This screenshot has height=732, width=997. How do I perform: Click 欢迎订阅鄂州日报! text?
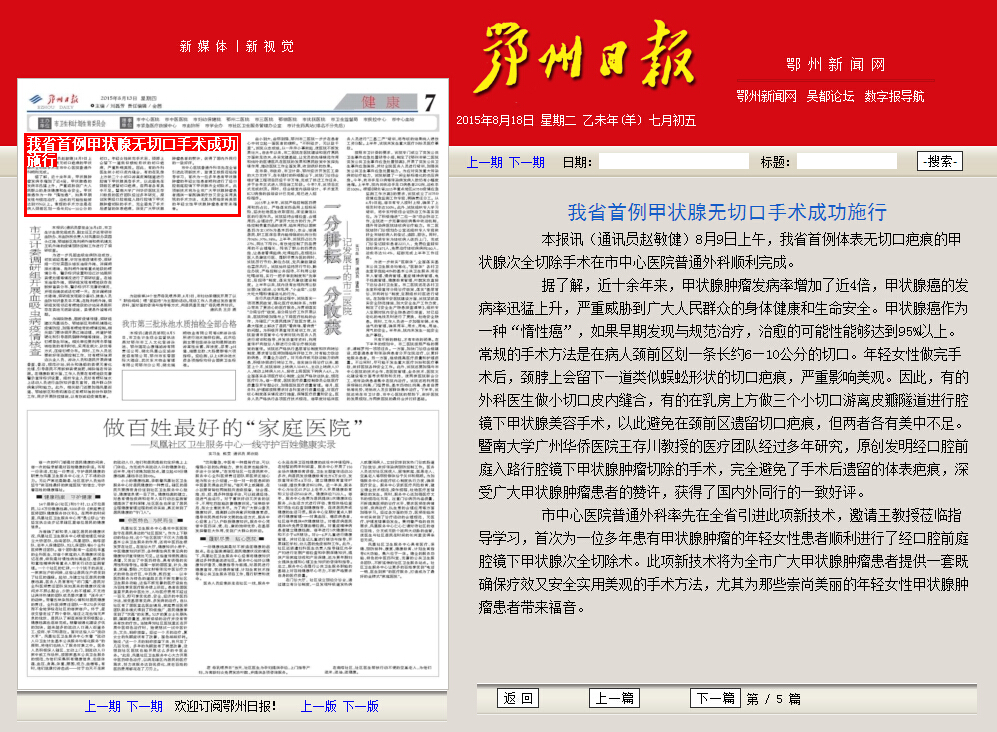(225, 707)
